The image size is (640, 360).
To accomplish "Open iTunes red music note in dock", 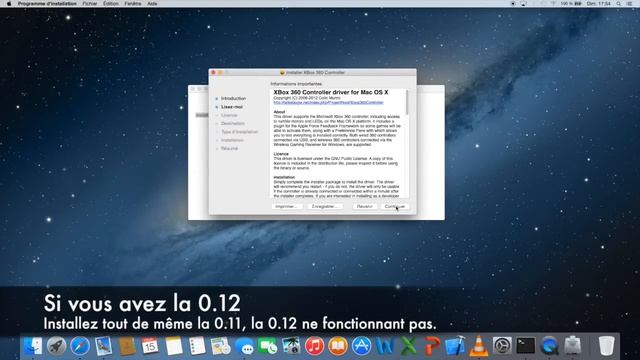I will click(x=314, y=346).
